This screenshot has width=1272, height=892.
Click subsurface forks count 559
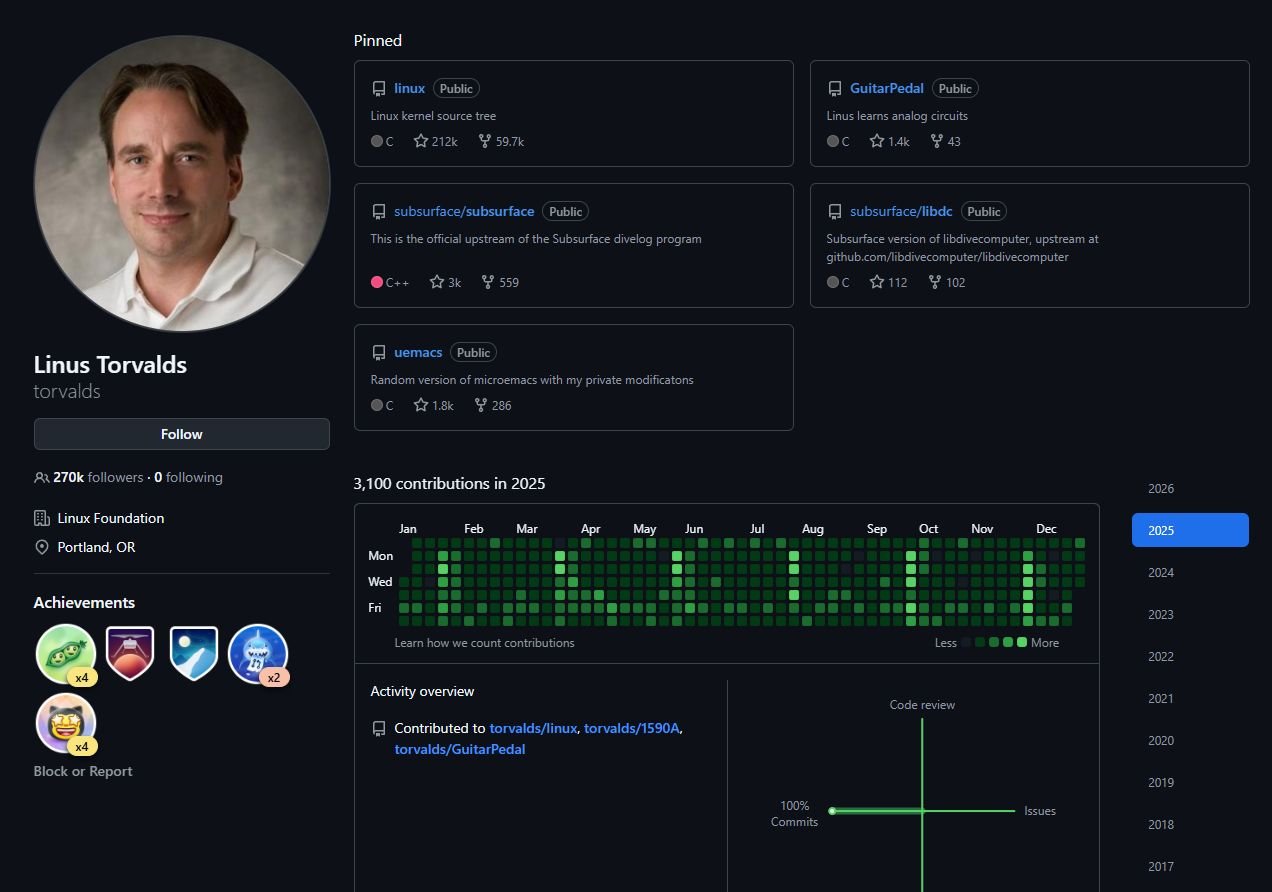click(x=500, y=282)
